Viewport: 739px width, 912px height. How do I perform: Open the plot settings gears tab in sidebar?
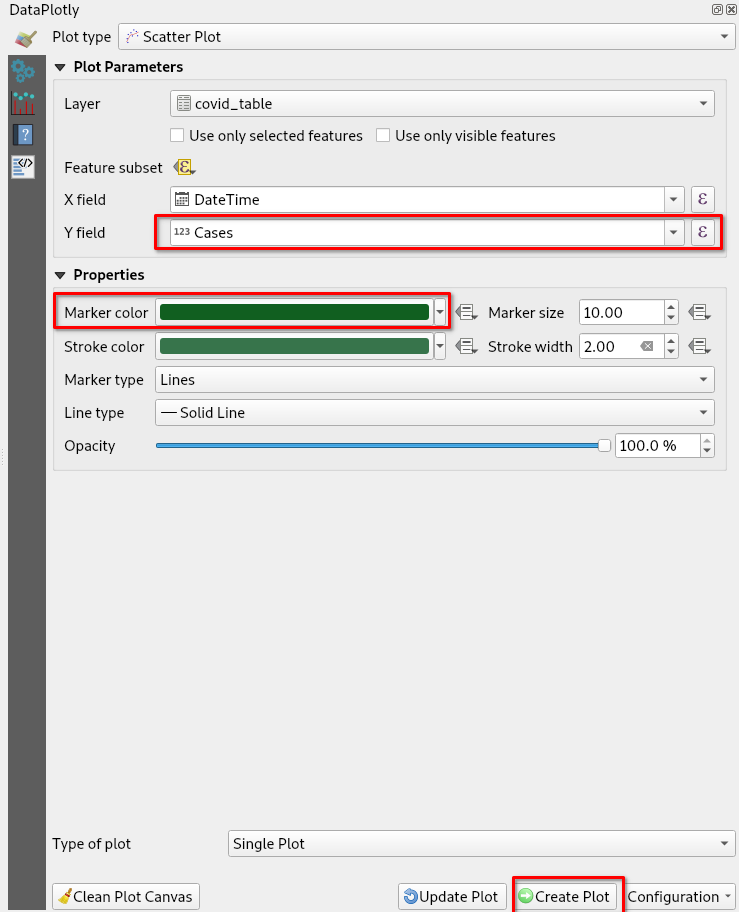pyautogui.click(x=23, y=71)
